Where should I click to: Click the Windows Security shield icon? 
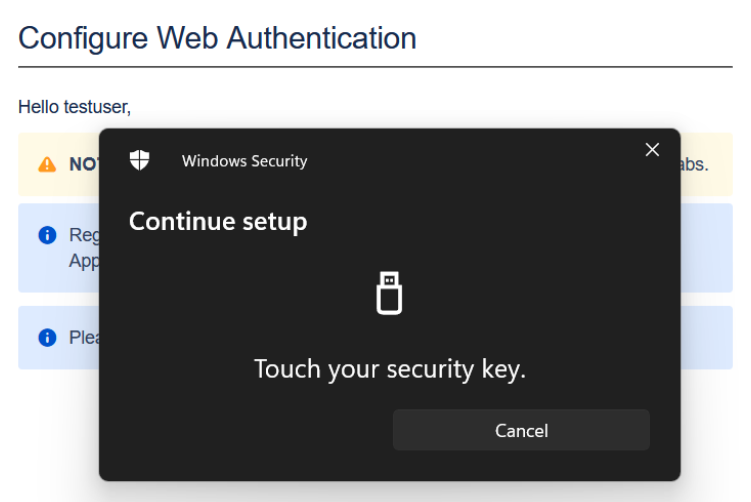pyautogui.click(x=140, y=160)
